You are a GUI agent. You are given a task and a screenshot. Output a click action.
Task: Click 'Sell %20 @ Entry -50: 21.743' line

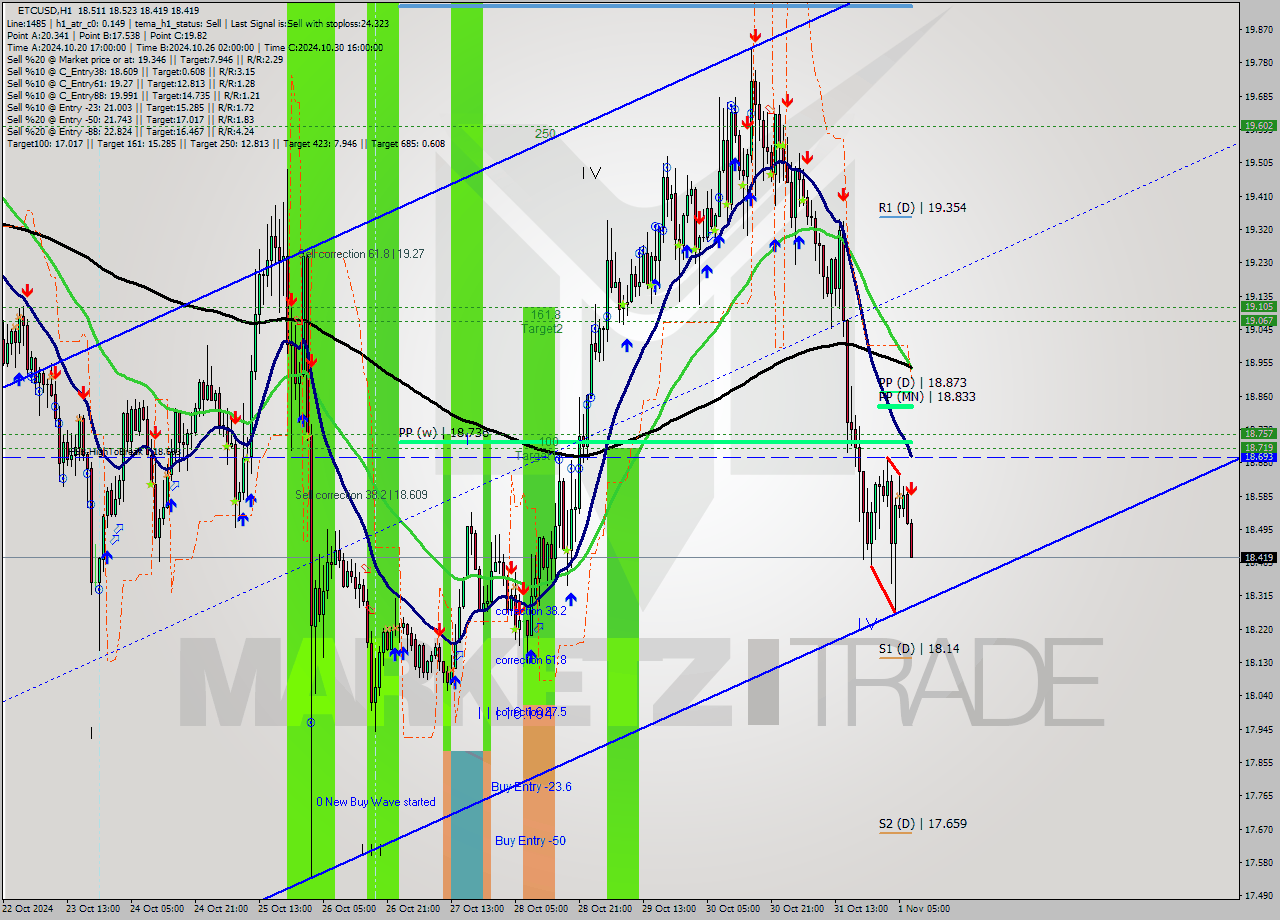[131, 120]
